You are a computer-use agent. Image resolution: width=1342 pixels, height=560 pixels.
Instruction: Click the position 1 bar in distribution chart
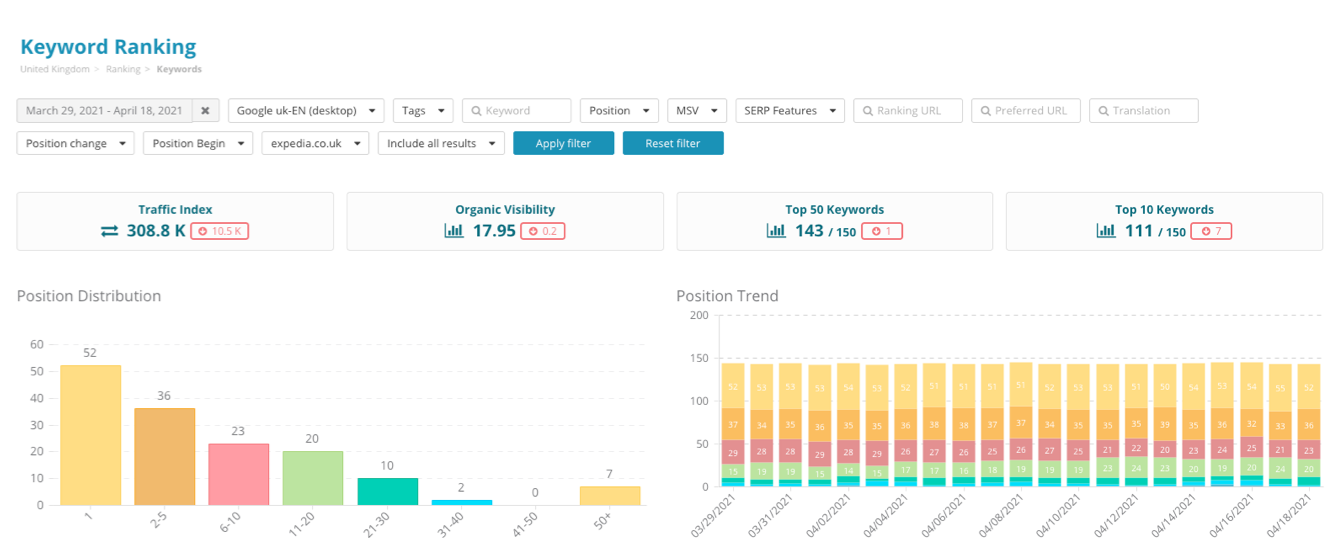[x=90, y=435]
